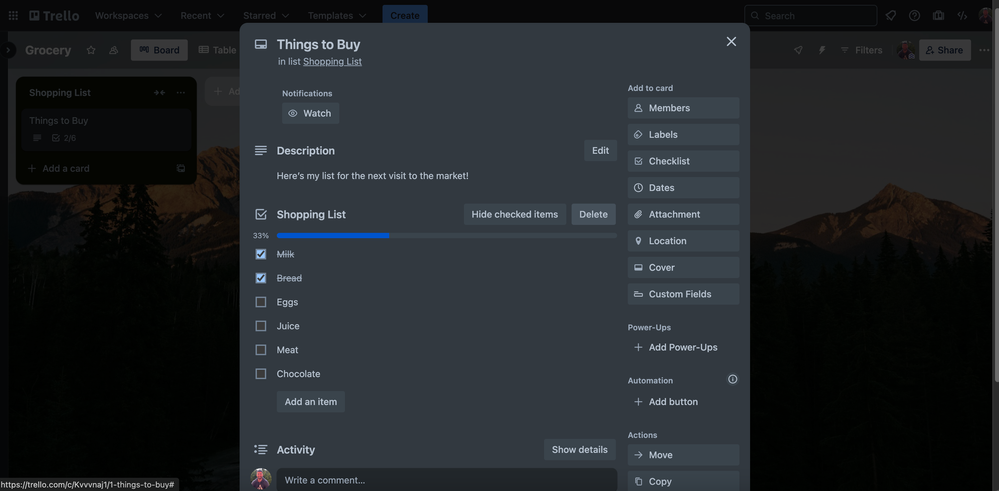Switch to the Board view tab

click(159, 50)
